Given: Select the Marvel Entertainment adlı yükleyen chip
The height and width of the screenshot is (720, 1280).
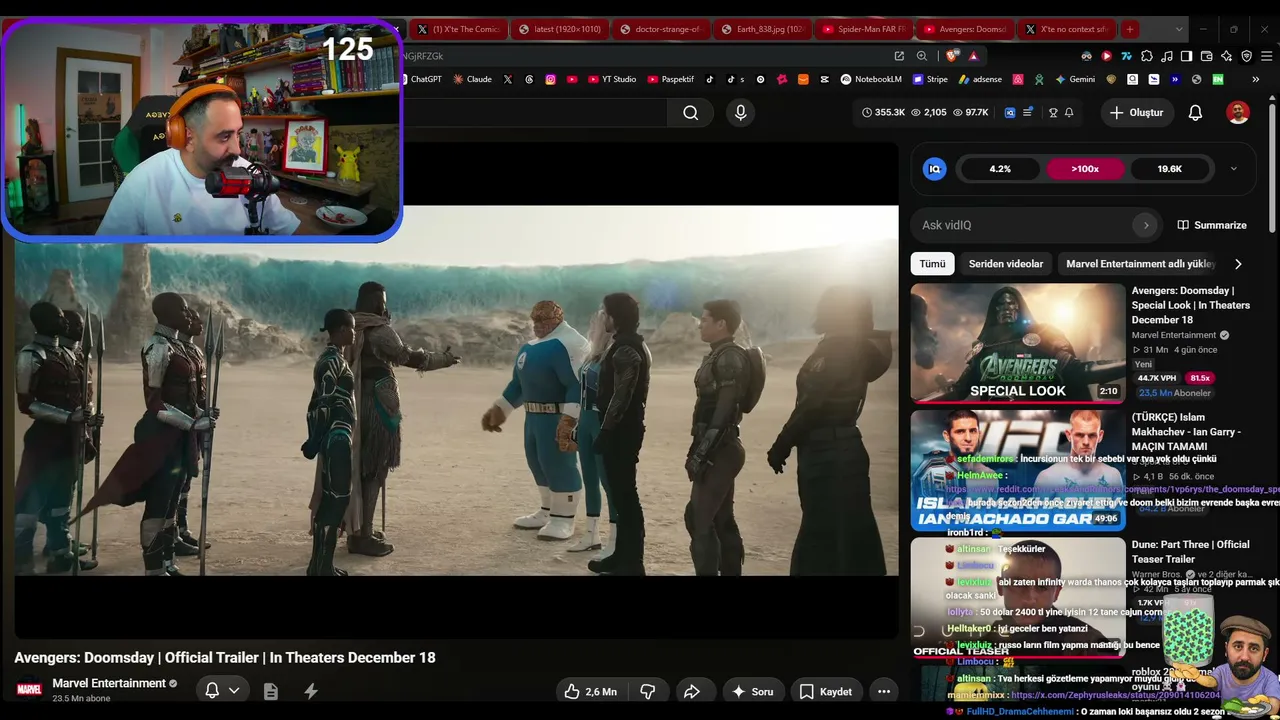Looking at the screenshot, I should pos(1140,264).
